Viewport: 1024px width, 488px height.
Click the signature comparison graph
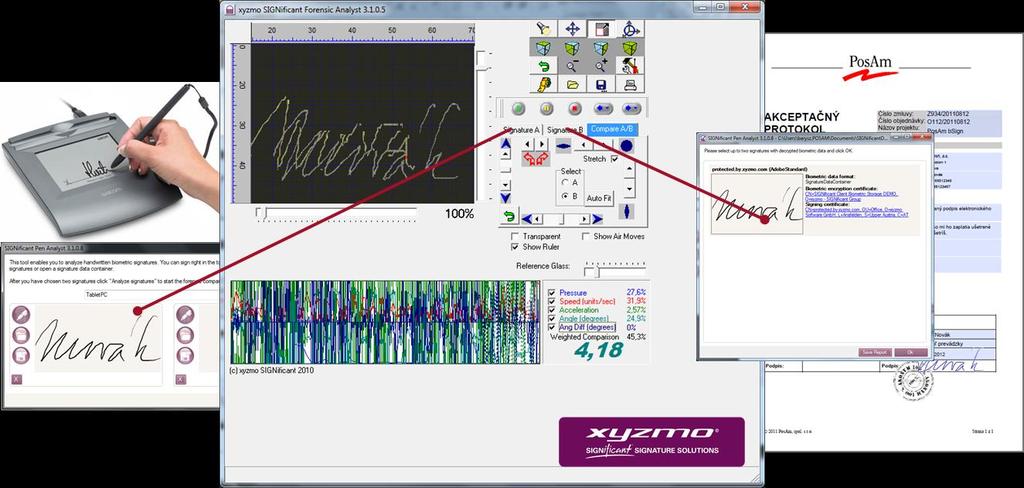(385, 322)
